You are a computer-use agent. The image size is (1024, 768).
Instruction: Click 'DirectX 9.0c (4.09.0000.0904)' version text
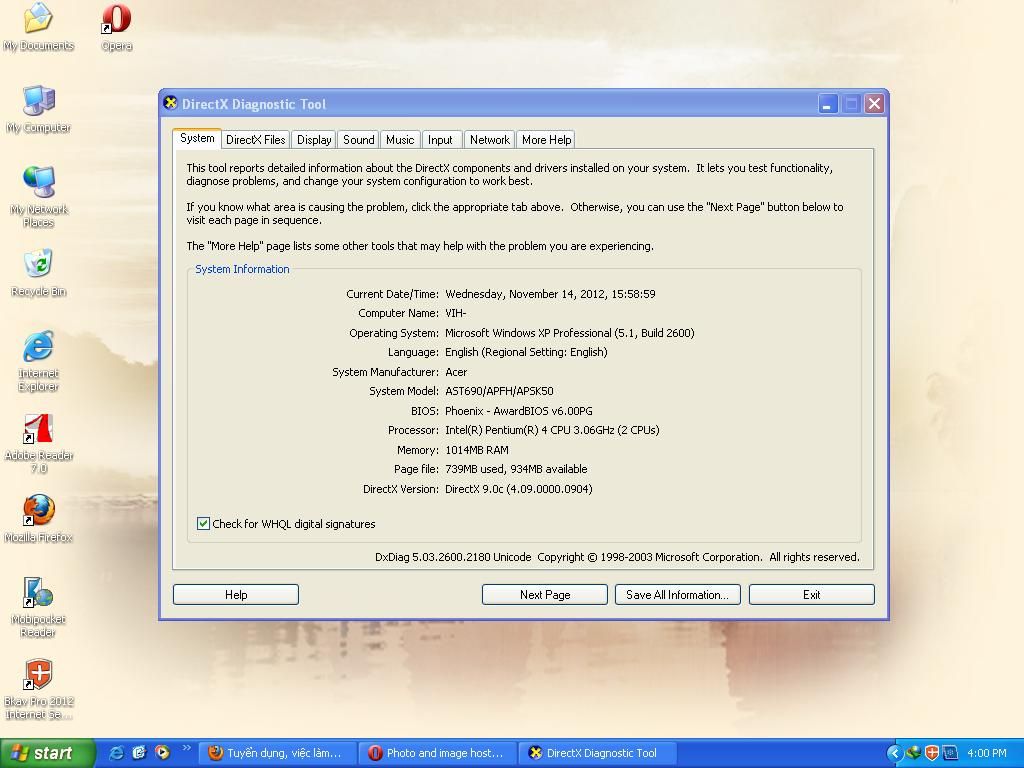[x=519, y=489]
